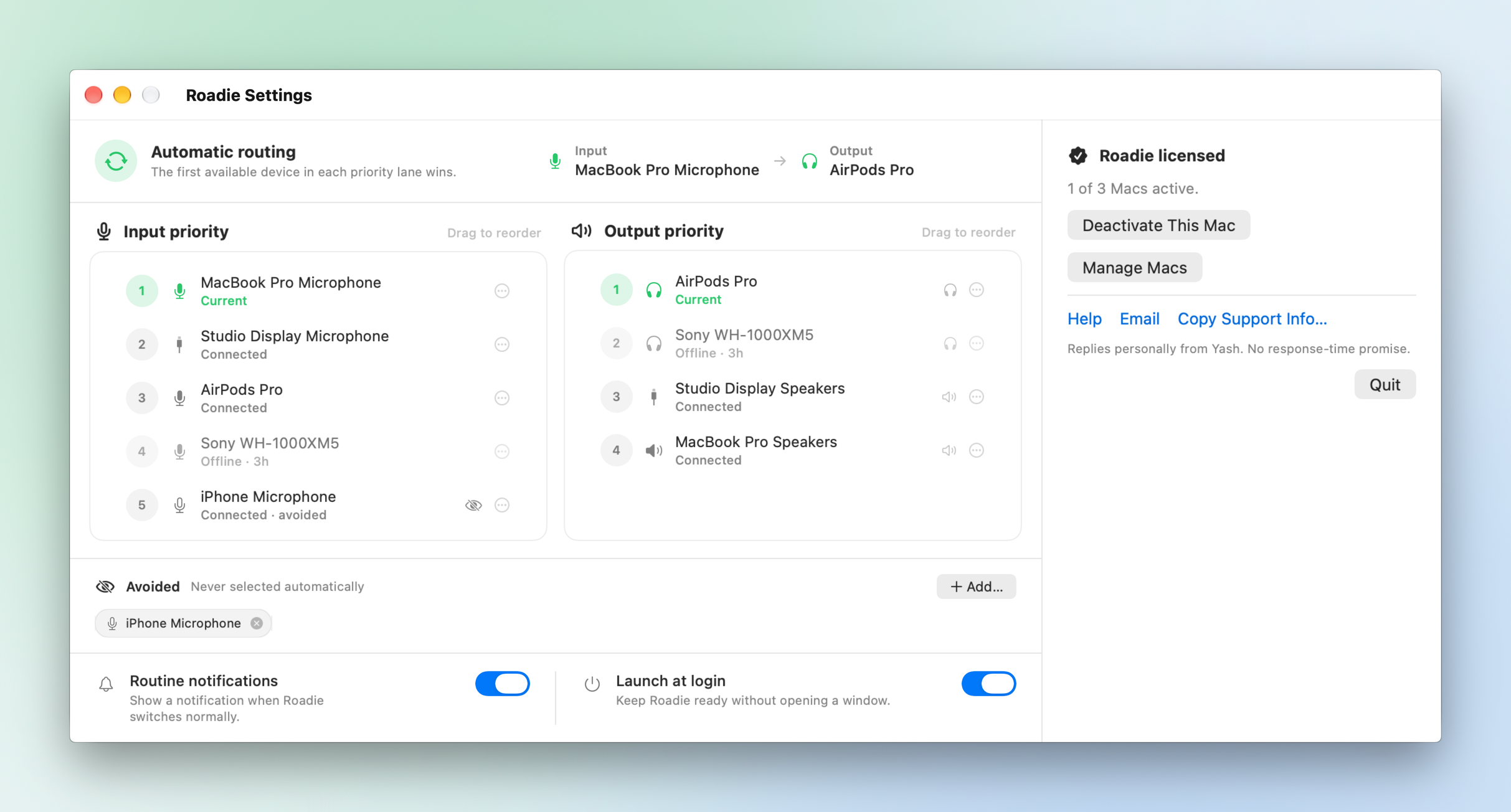Toggle avoided eye icon on iPhone Microphone row

coord(473,505)
